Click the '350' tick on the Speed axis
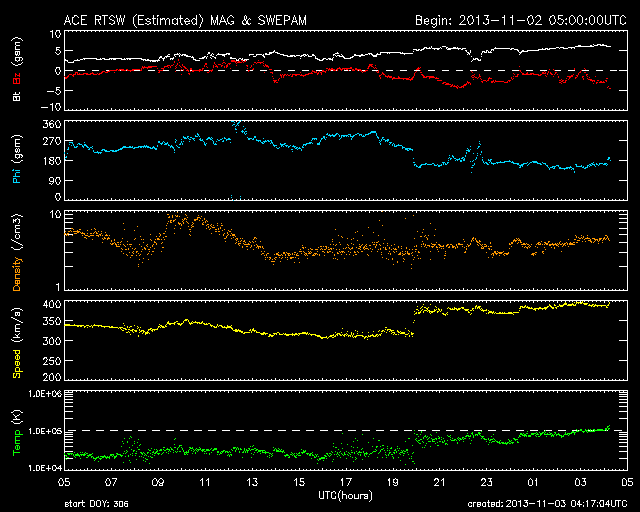 click(52, 322)
